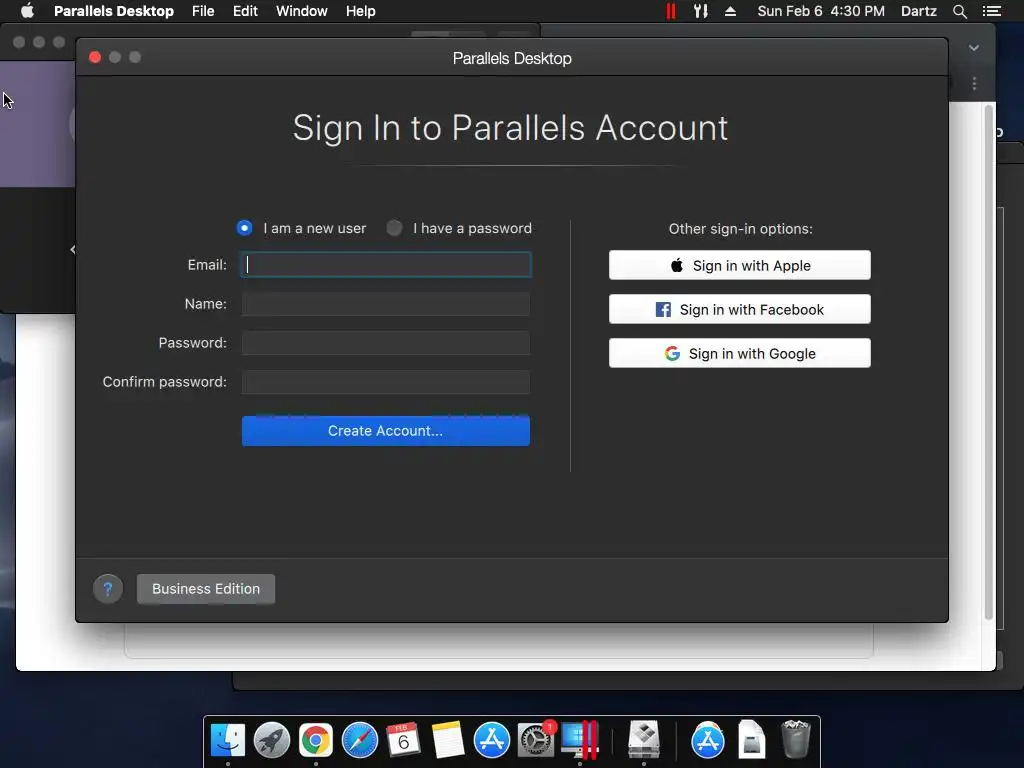Select the 'I am a new user' radio button
Image resolution: width=1024 pixels, height=768 pixels.
[244, 228]
